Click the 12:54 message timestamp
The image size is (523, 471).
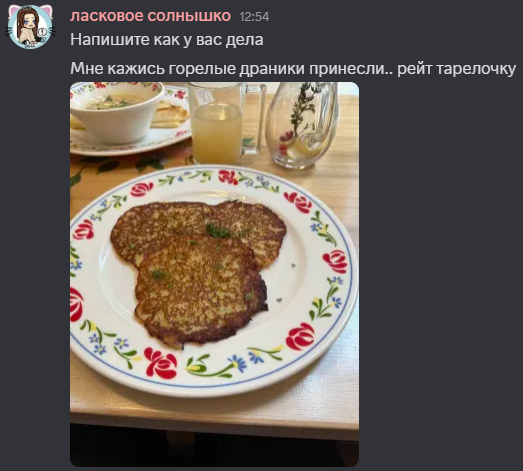pos(254,17)
